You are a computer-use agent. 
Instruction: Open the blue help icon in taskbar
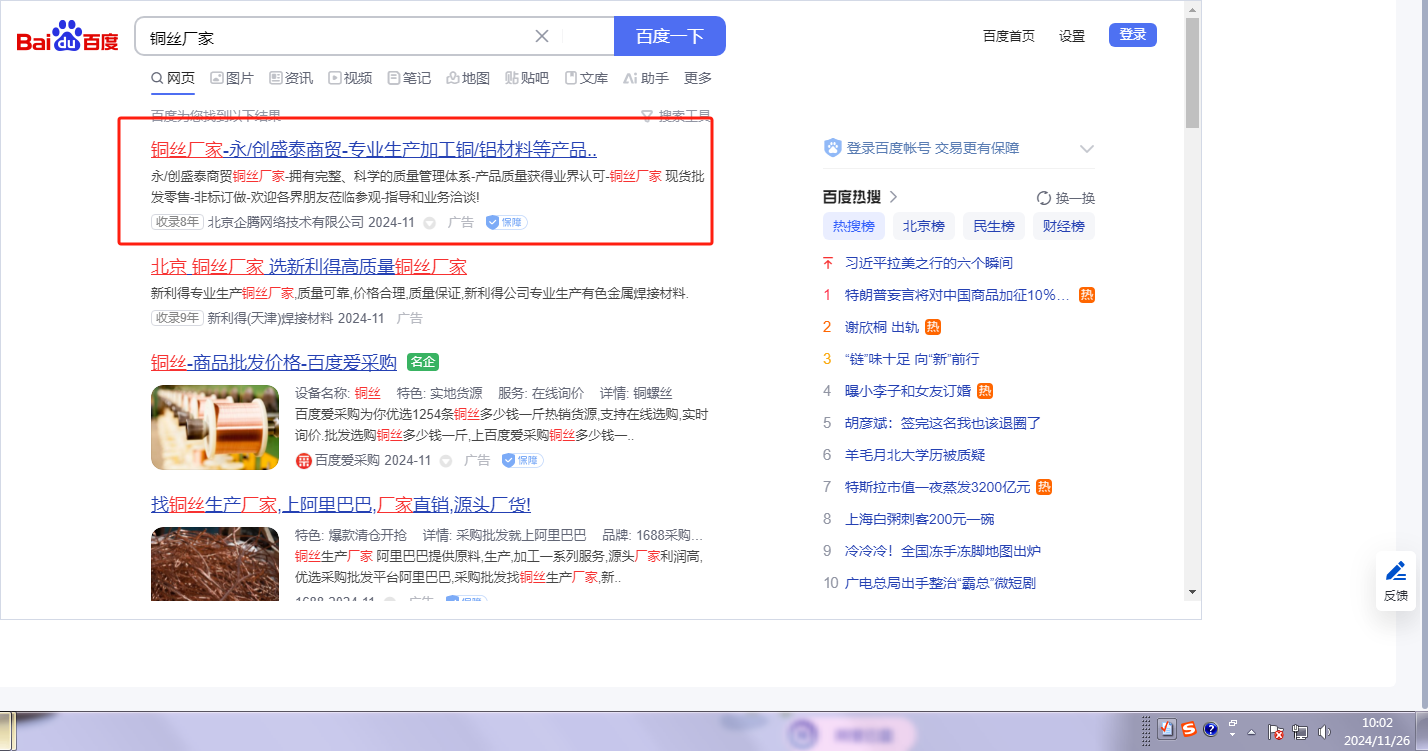click(x=1210, y=730)
